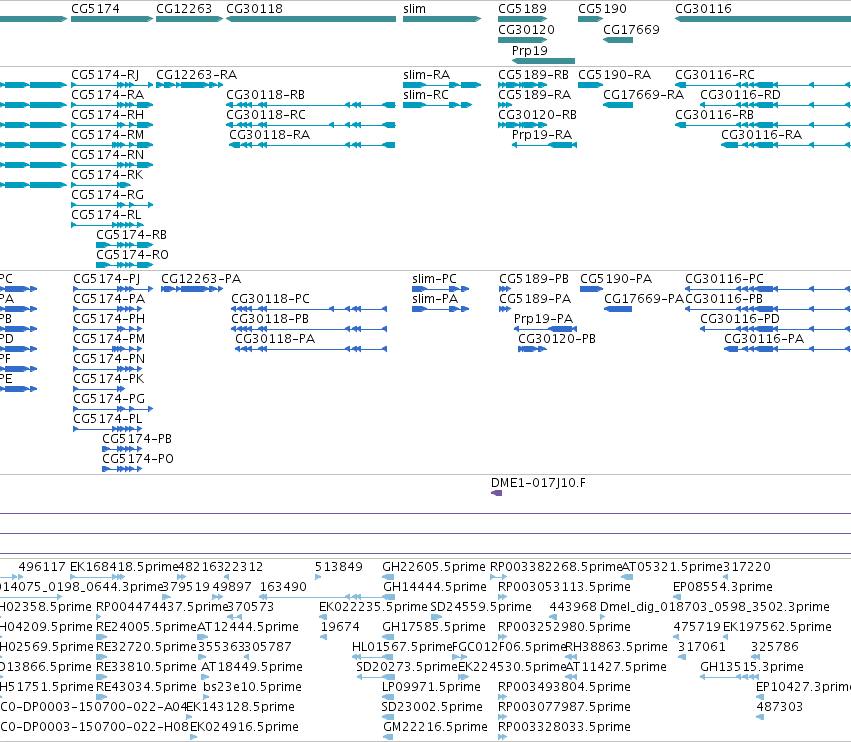Open the CG5190-RA transcript label
The image size is (851, 742).
click(614, 75)
